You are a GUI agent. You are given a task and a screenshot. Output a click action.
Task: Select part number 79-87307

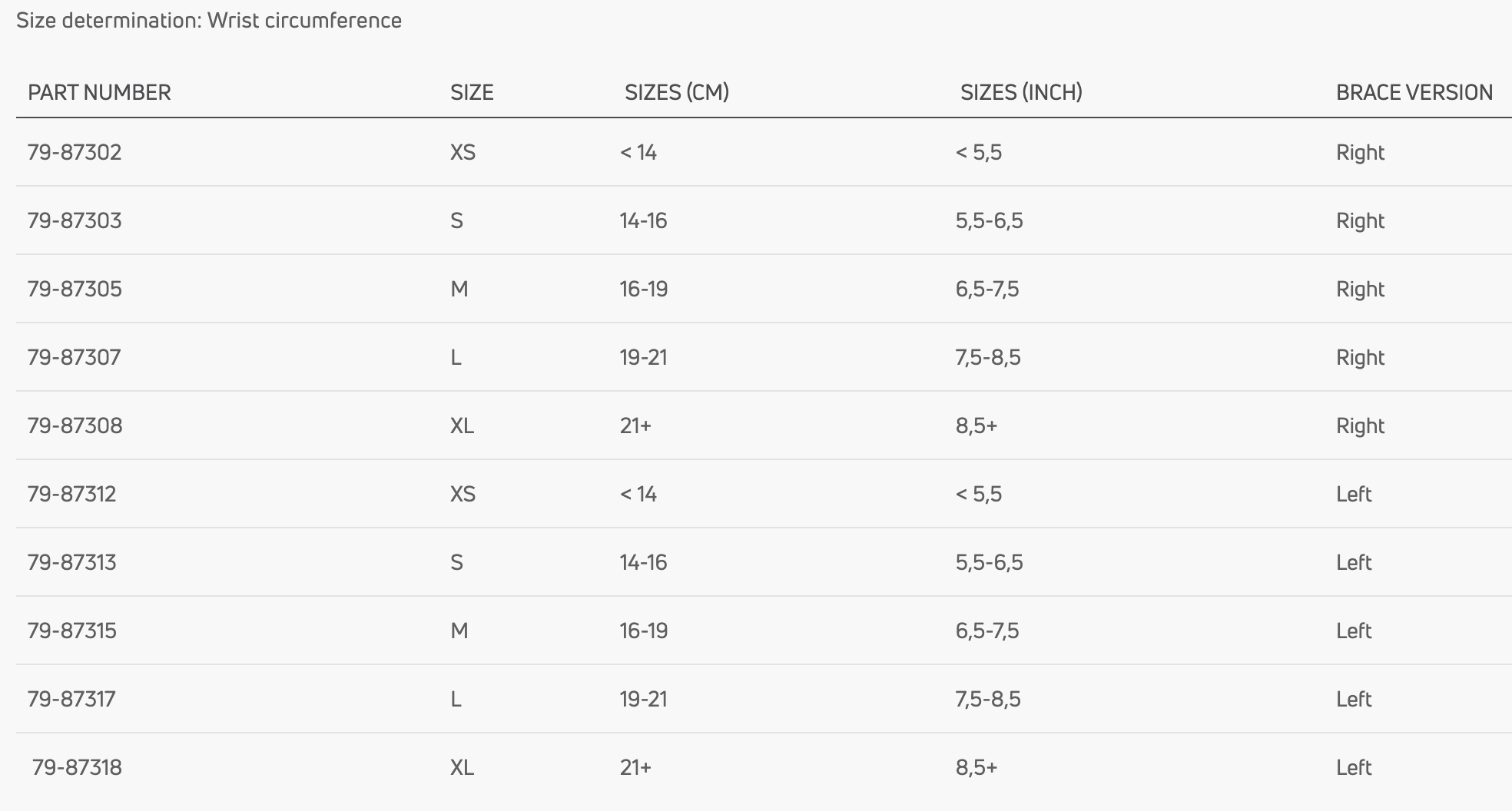pyautogui.click(x=74, y=357)
